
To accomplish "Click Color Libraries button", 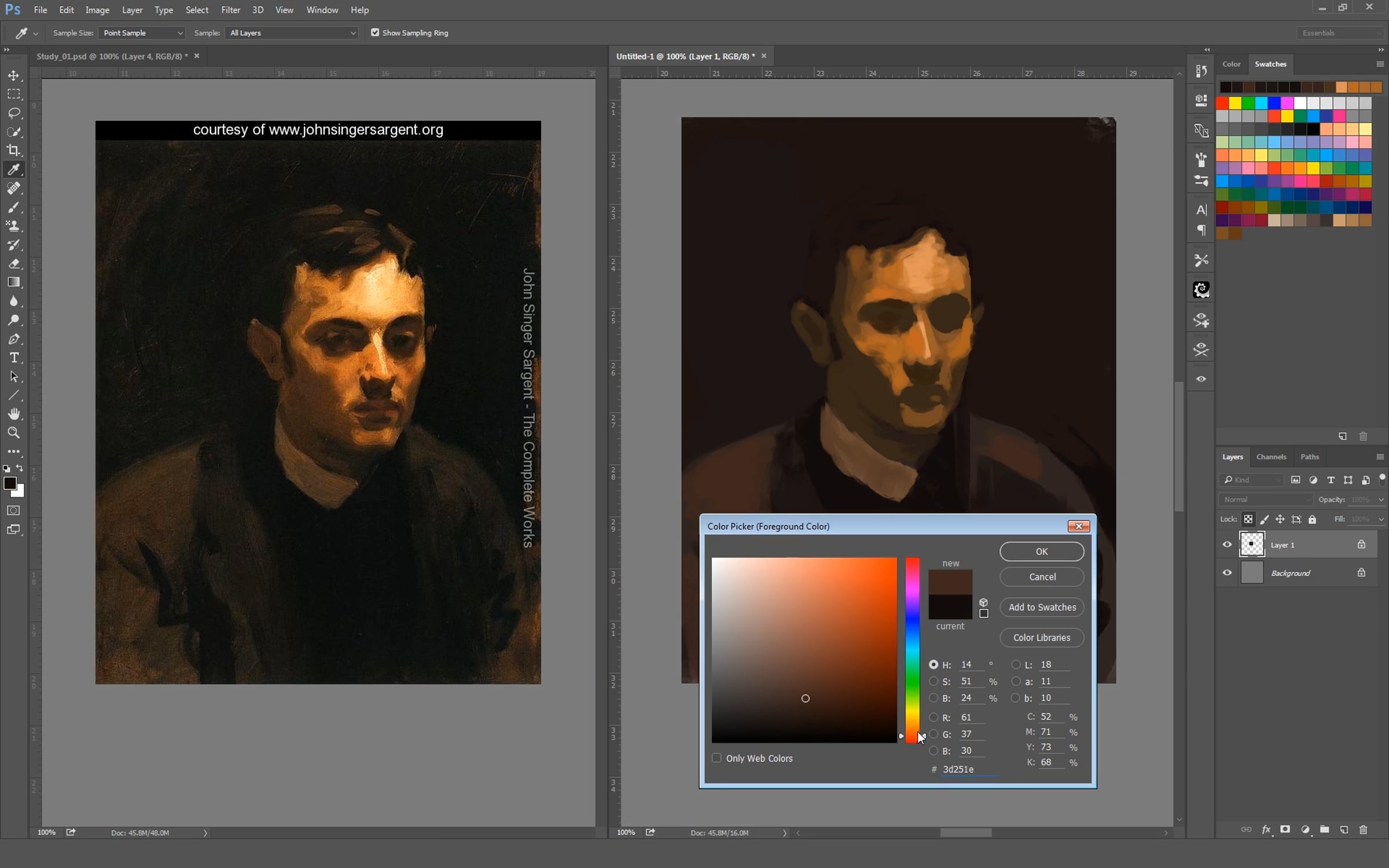I will point(1042,638).
